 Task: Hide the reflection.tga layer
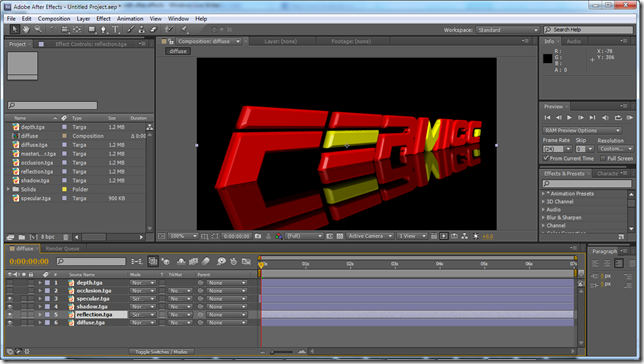click(10, 315)
